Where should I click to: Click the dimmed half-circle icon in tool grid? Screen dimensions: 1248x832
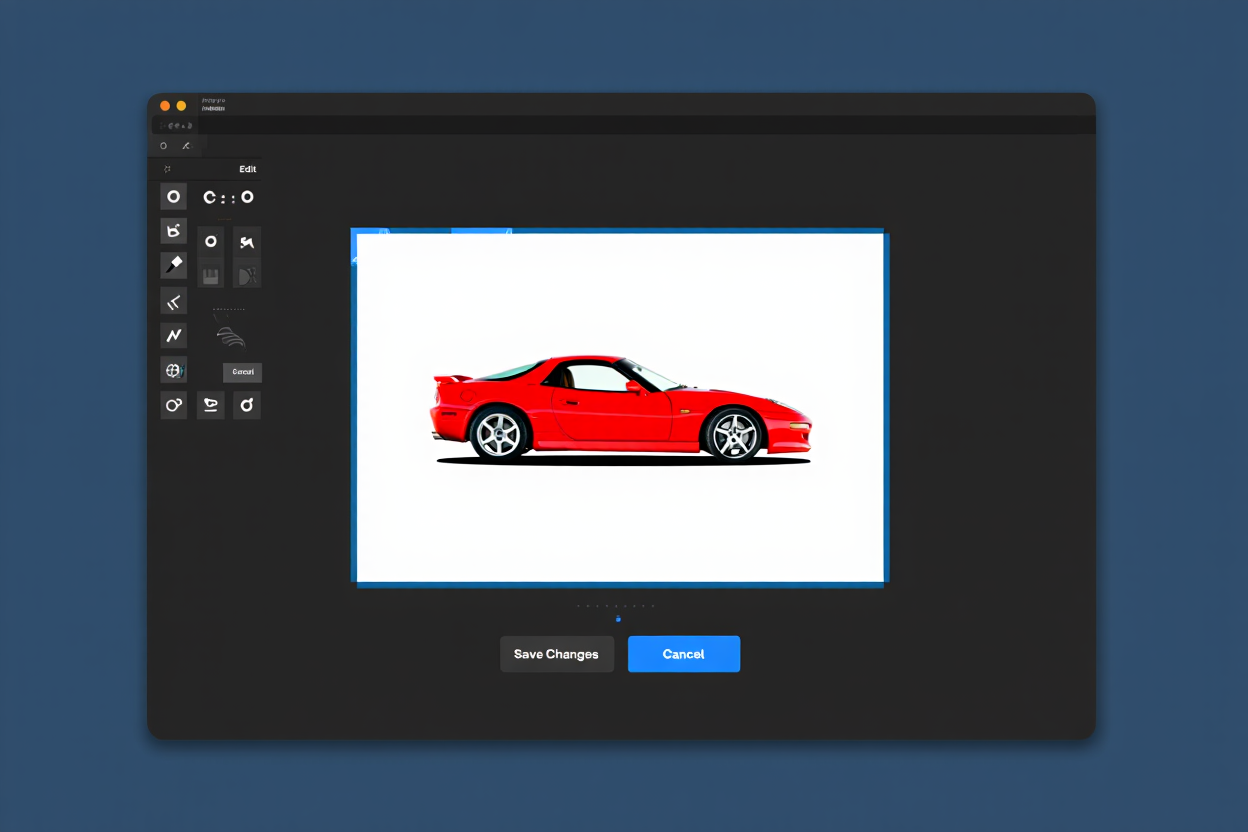coord(246,275)
